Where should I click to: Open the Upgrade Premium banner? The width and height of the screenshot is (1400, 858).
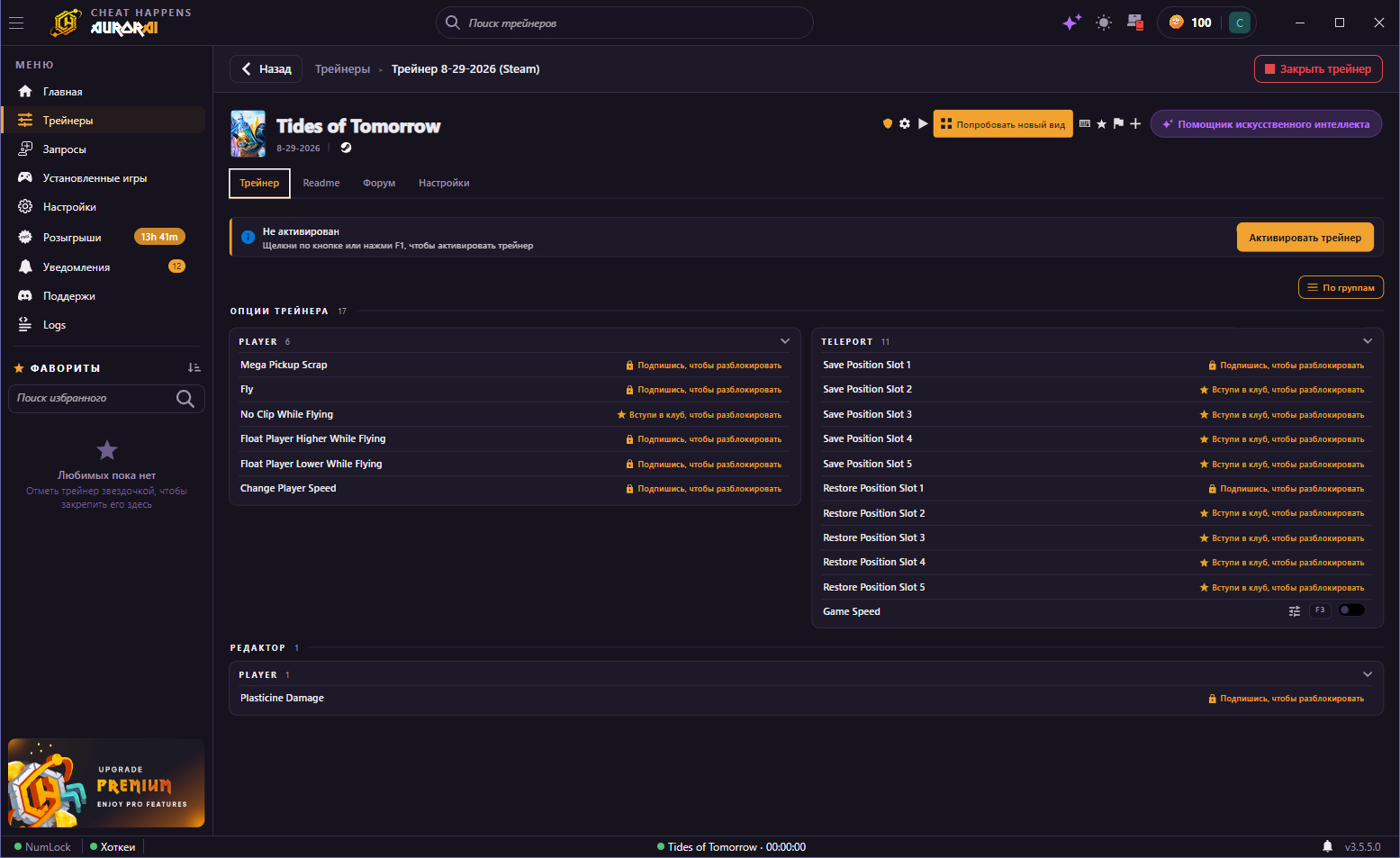coord(106,783)
